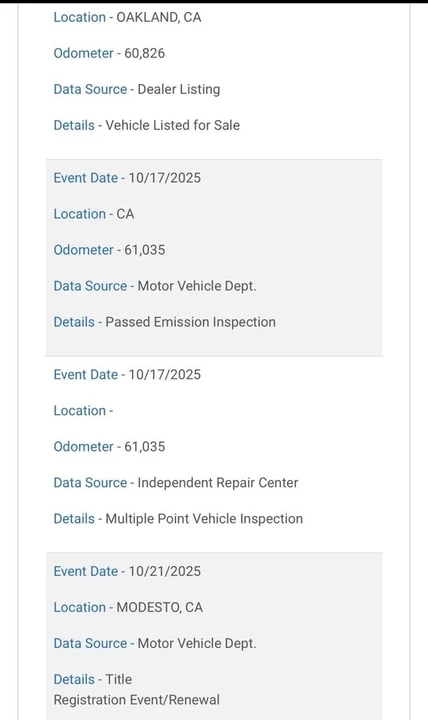Click the Location CA entry

(94, 214)
